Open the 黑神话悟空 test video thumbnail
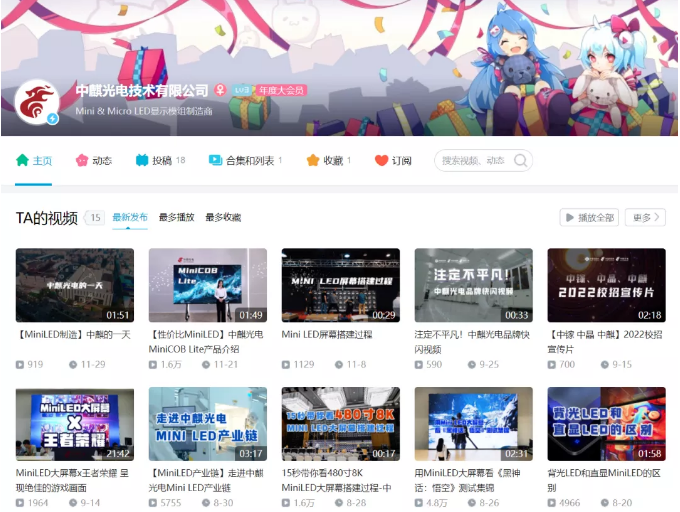The height and width of the screenshot is (512, 680). [474, 424]
